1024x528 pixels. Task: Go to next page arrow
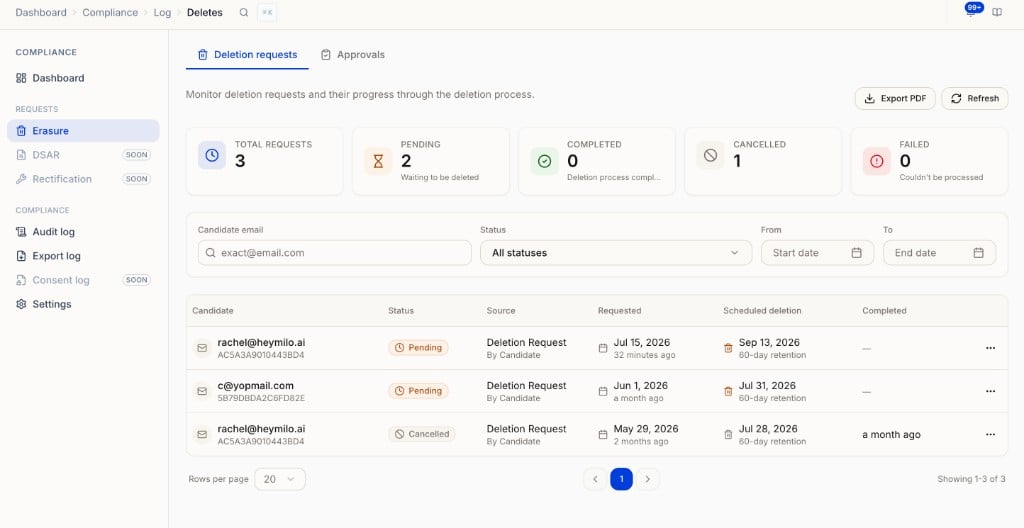pyautogui.click(x=647, y=479)
